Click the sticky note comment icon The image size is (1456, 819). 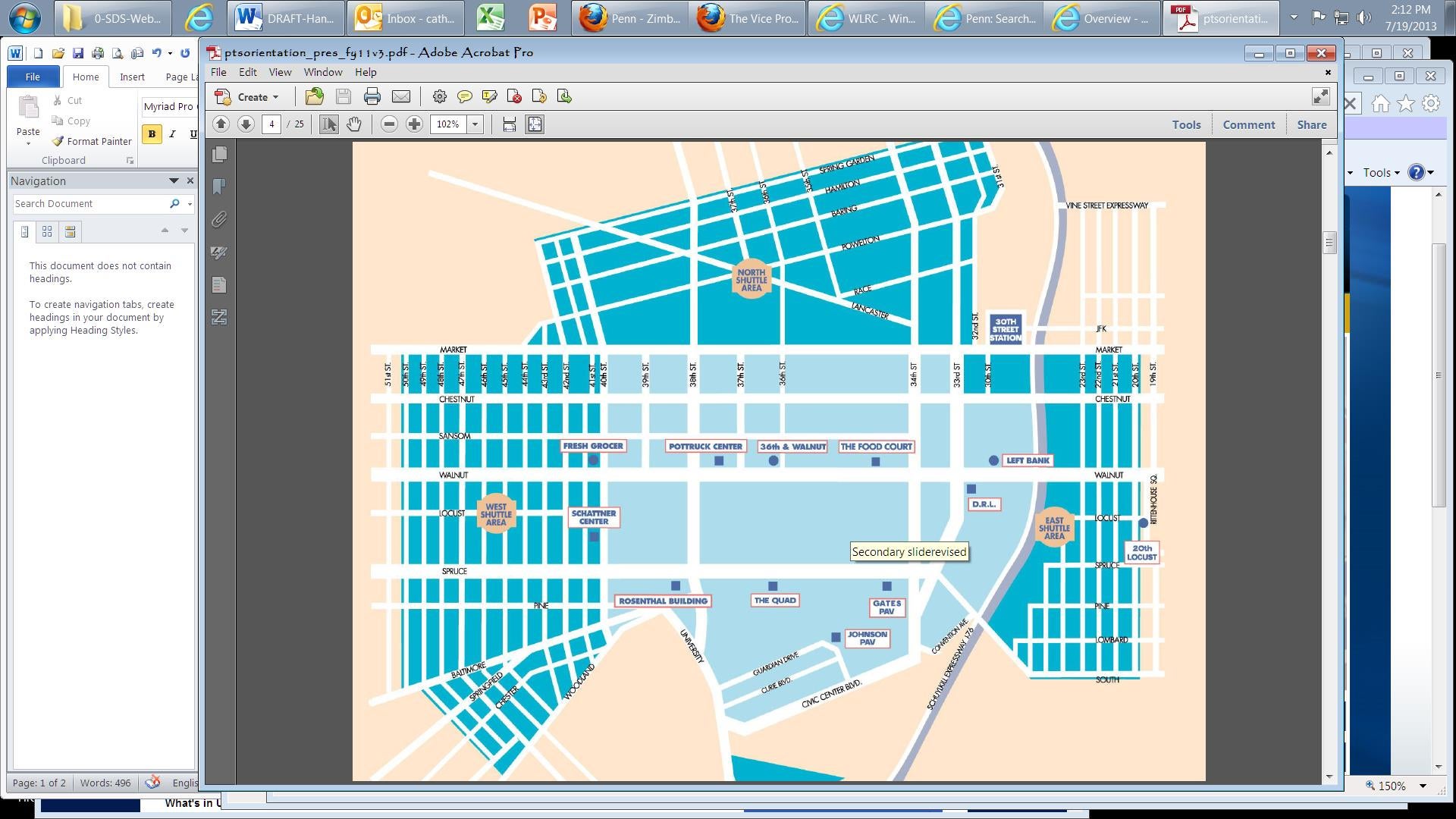pyautogui.click(x=464, y=96)
